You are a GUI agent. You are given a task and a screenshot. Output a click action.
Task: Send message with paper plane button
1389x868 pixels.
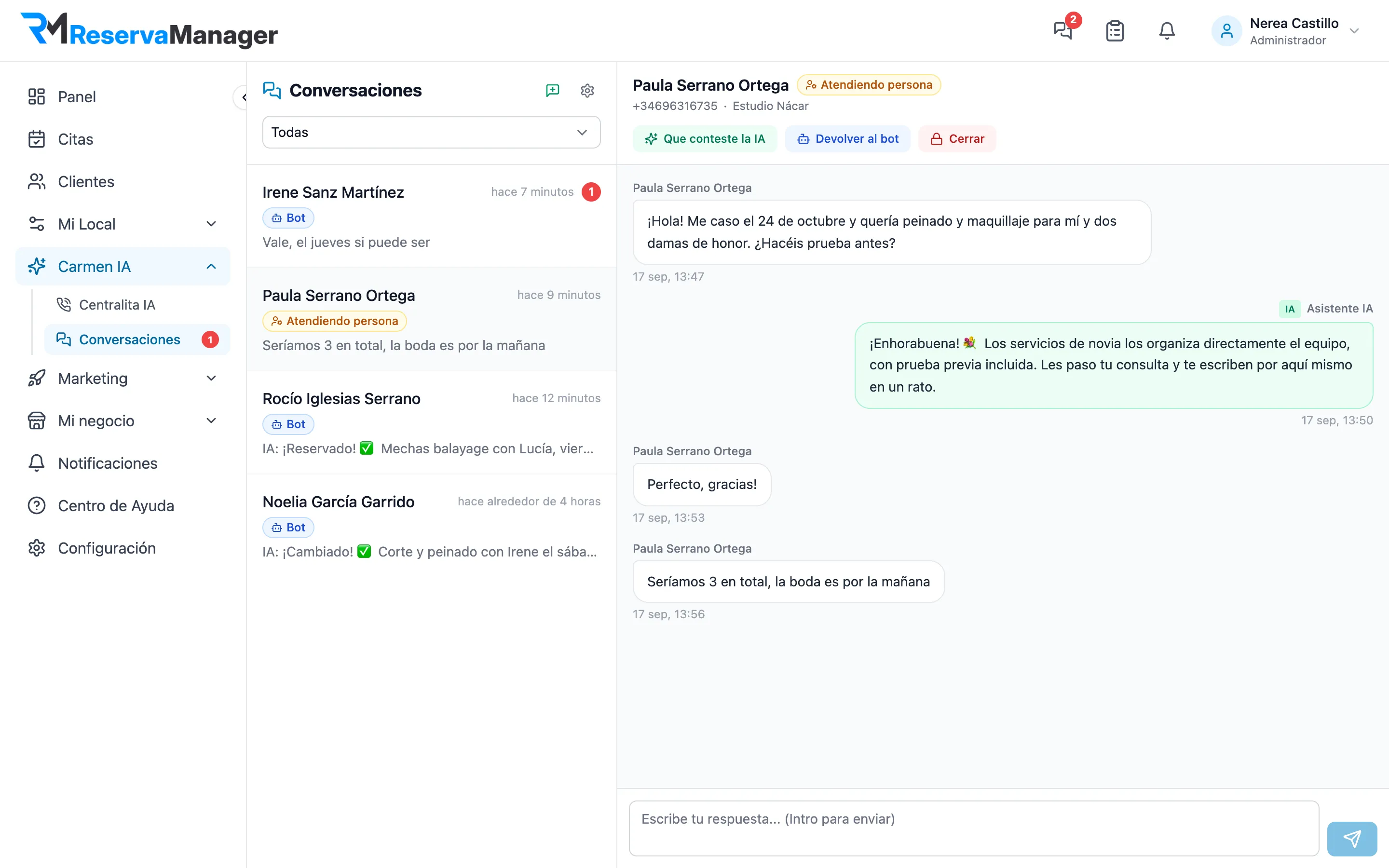pos(1352,839)
